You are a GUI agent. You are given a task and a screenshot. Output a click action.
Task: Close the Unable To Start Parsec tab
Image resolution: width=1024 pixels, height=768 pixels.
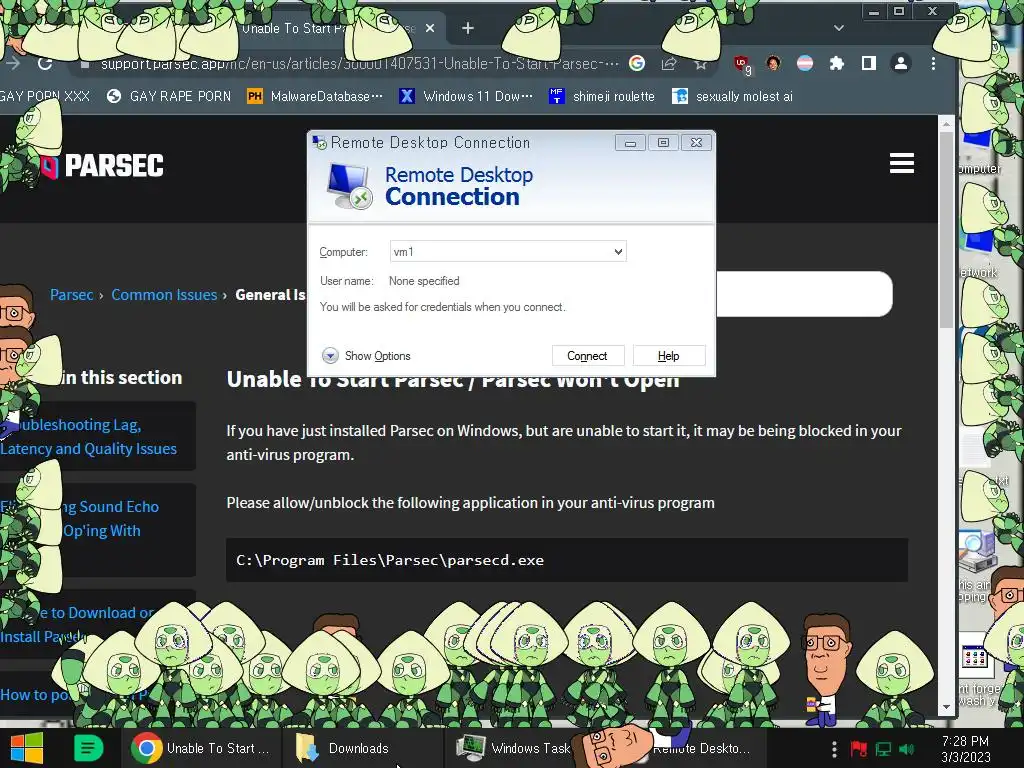(430, 29)
